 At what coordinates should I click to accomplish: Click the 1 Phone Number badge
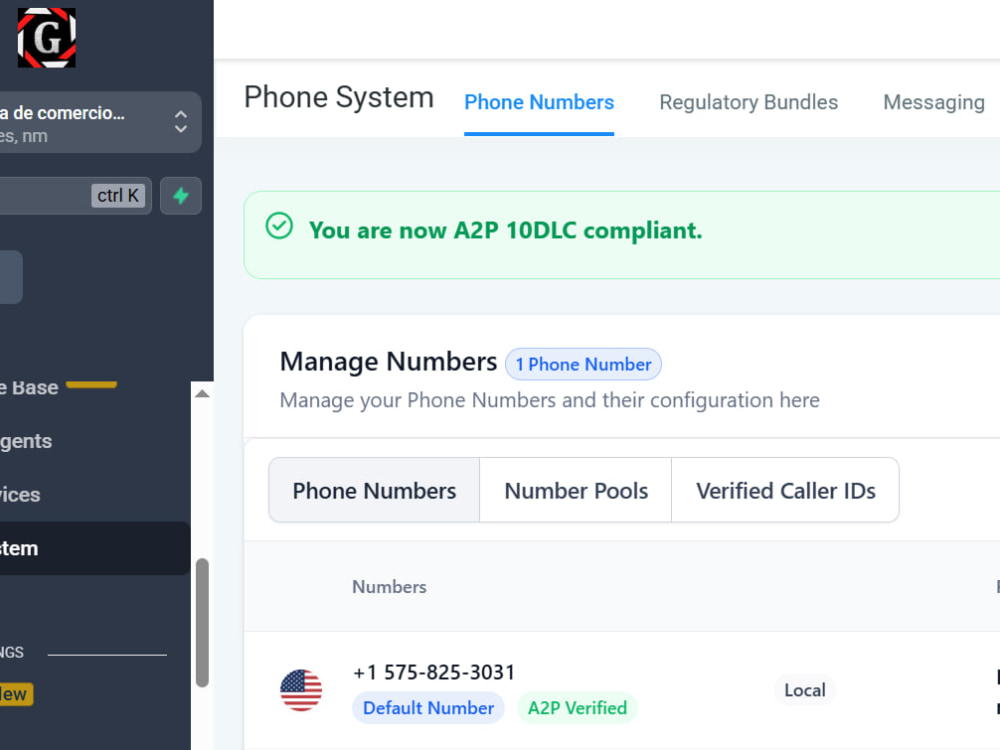point(583,364)
